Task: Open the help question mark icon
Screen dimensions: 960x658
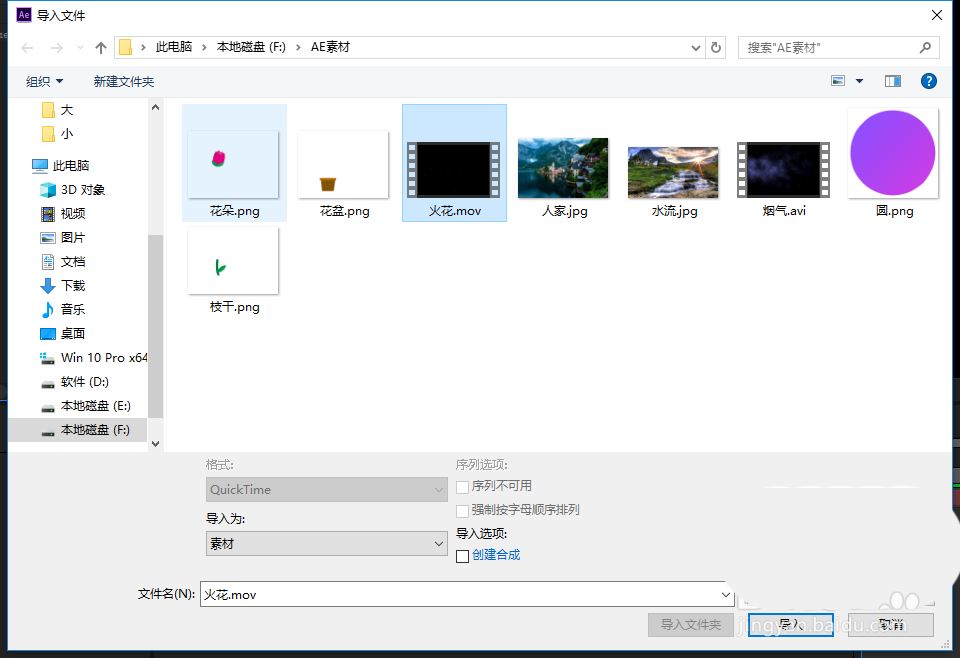Action: coord(928,81)
